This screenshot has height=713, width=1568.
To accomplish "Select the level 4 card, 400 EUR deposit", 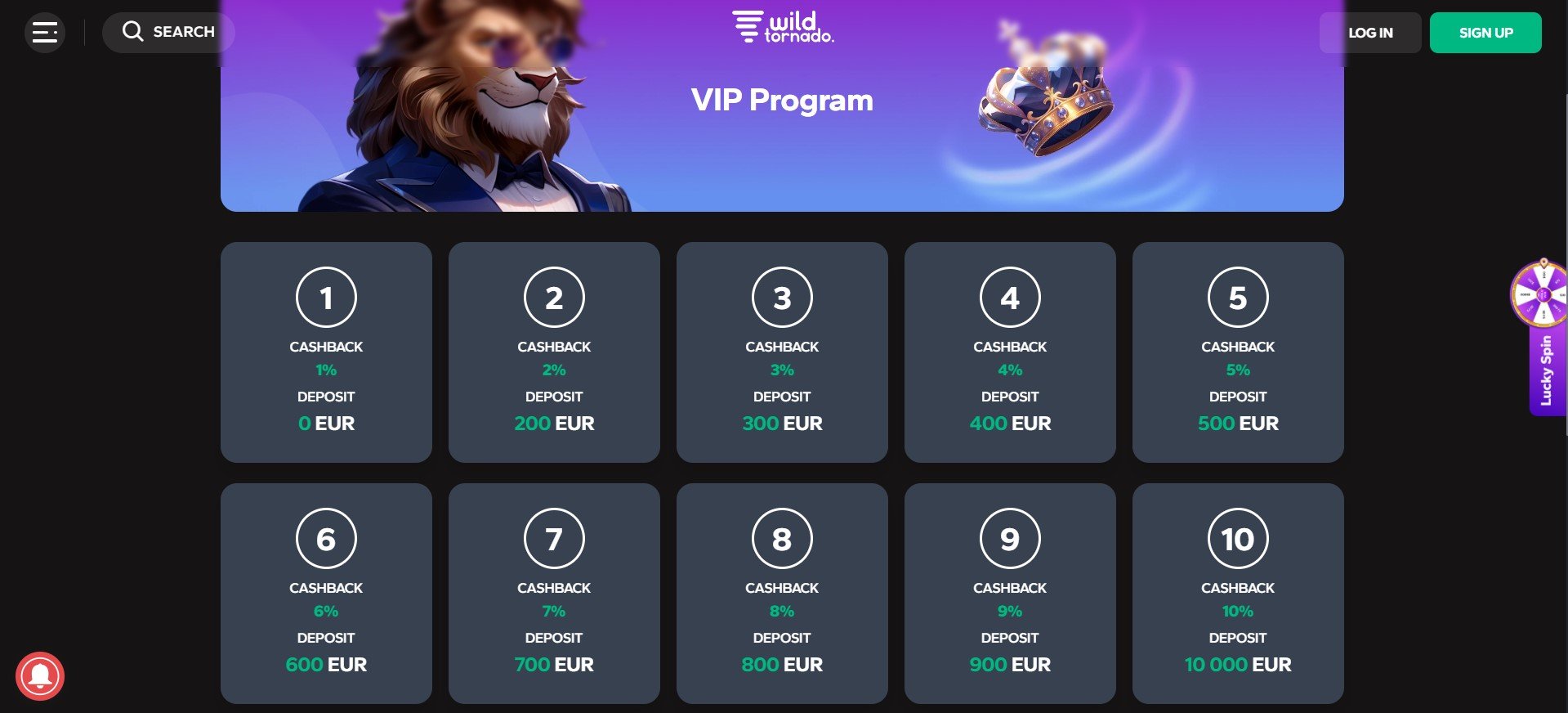I will pyautogui.click(x=1010, y=352).
